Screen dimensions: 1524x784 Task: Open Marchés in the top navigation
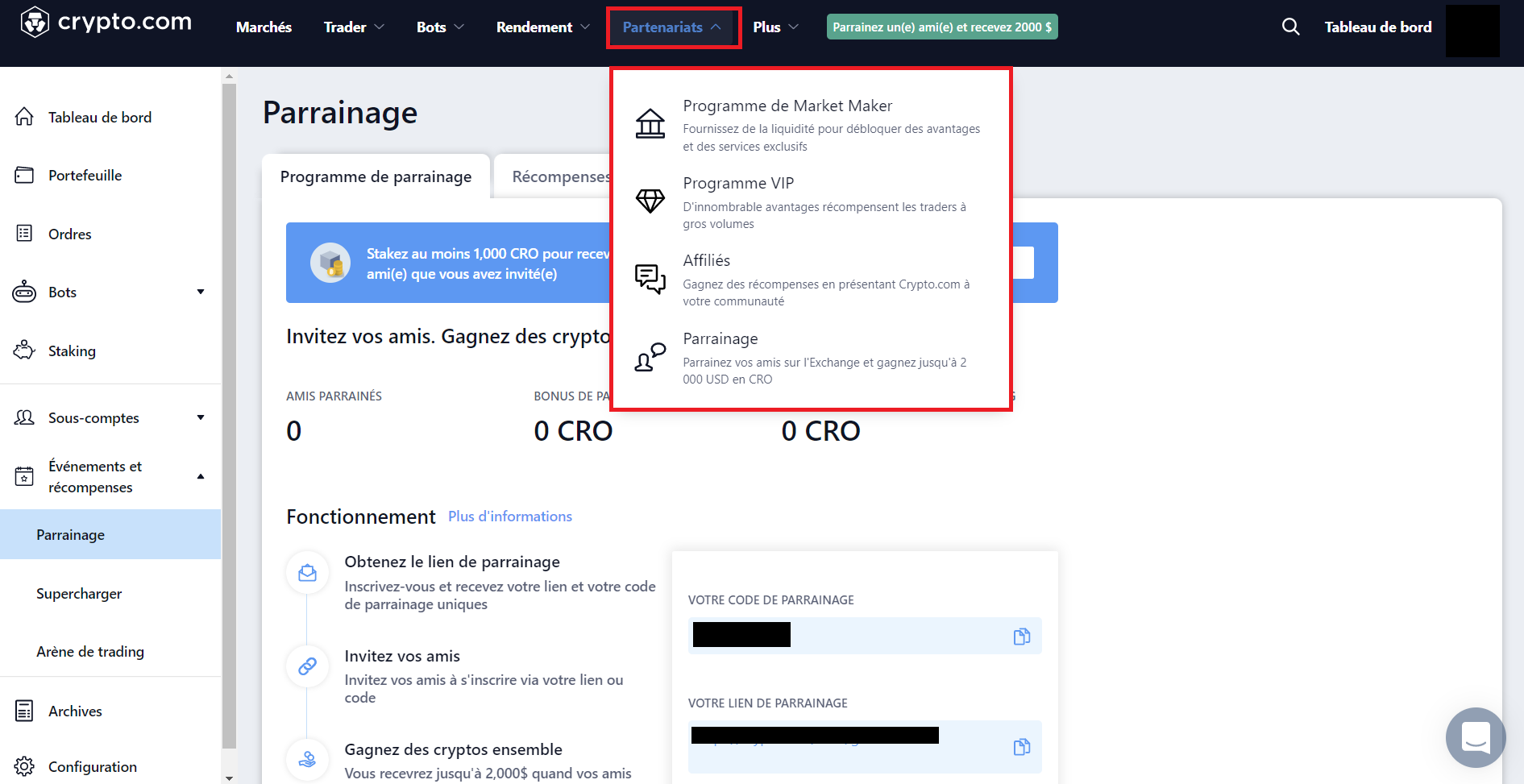coord(264,27)
